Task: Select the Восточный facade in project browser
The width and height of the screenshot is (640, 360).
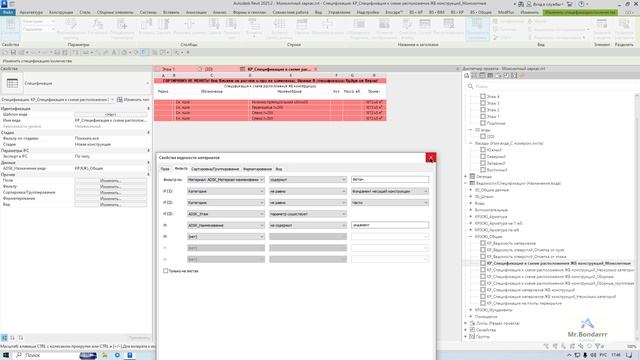Action: [x=497, y=170]
